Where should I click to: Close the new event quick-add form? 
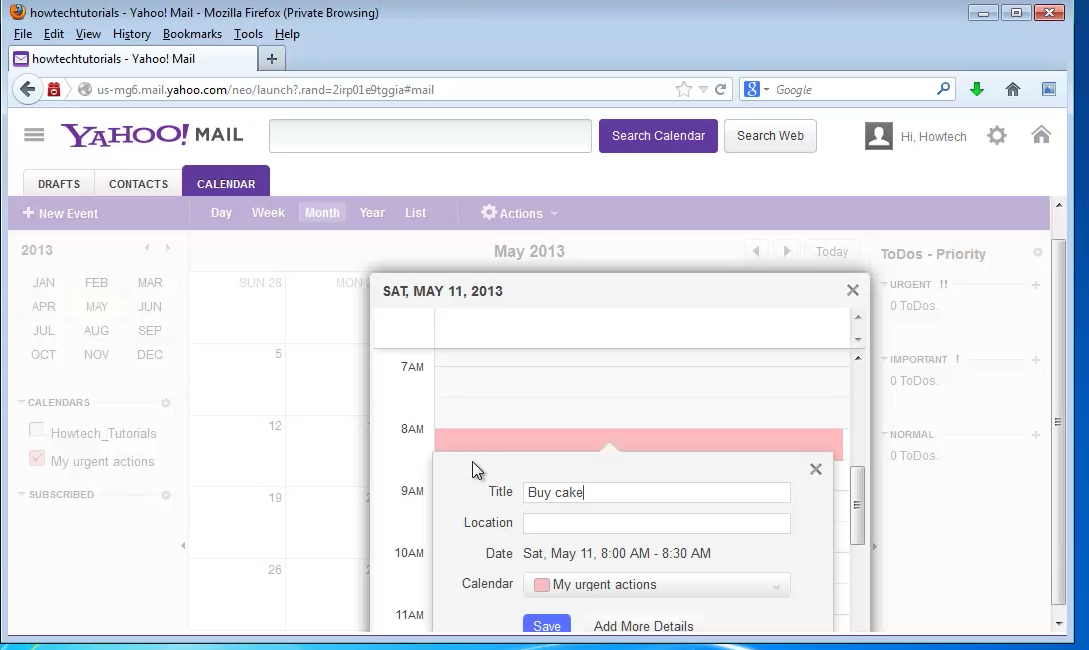coord(815,469)
